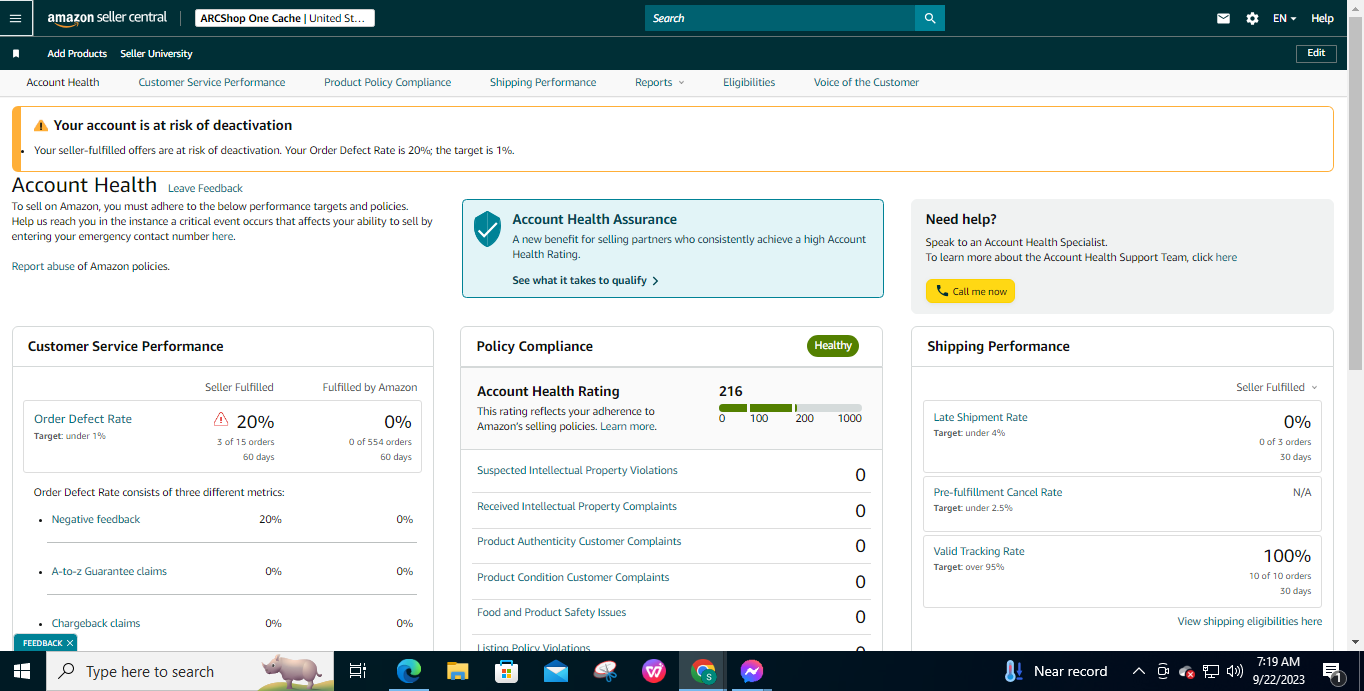Viewport: 1364px width, 691px height.
Task: Open the ARCShop One Cache account switcher
Action: click(x=285, y=18)
